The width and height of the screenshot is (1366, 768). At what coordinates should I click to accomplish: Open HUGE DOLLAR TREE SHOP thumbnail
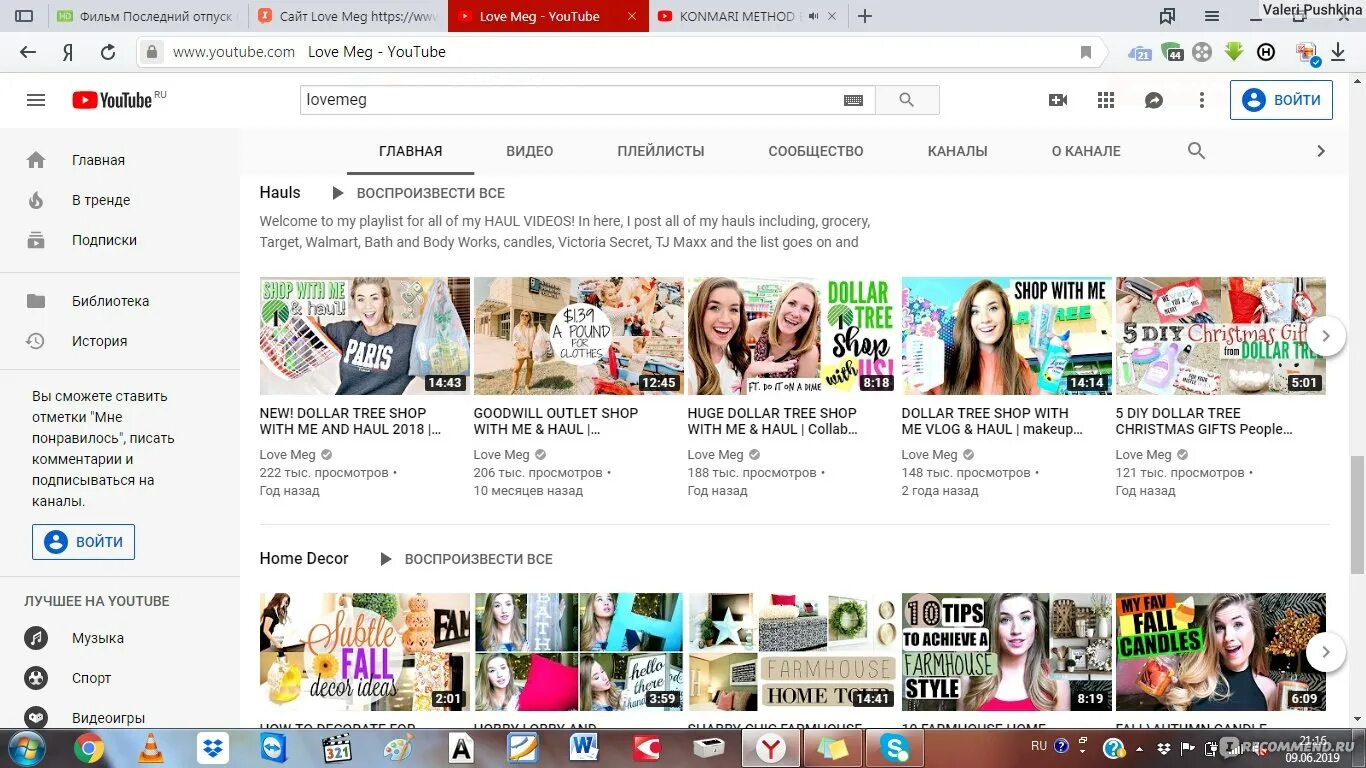(793, 336)
